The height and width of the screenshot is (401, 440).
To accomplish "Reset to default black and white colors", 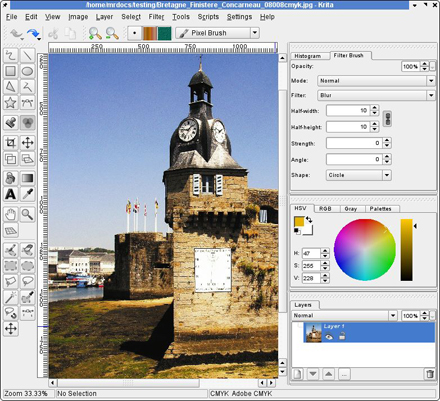I will (x=297, y=231).
